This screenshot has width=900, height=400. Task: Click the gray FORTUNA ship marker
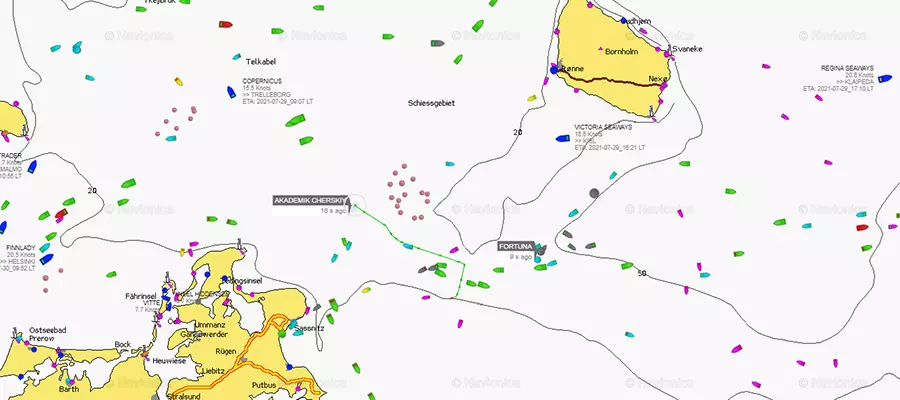[x=541, y=250]
